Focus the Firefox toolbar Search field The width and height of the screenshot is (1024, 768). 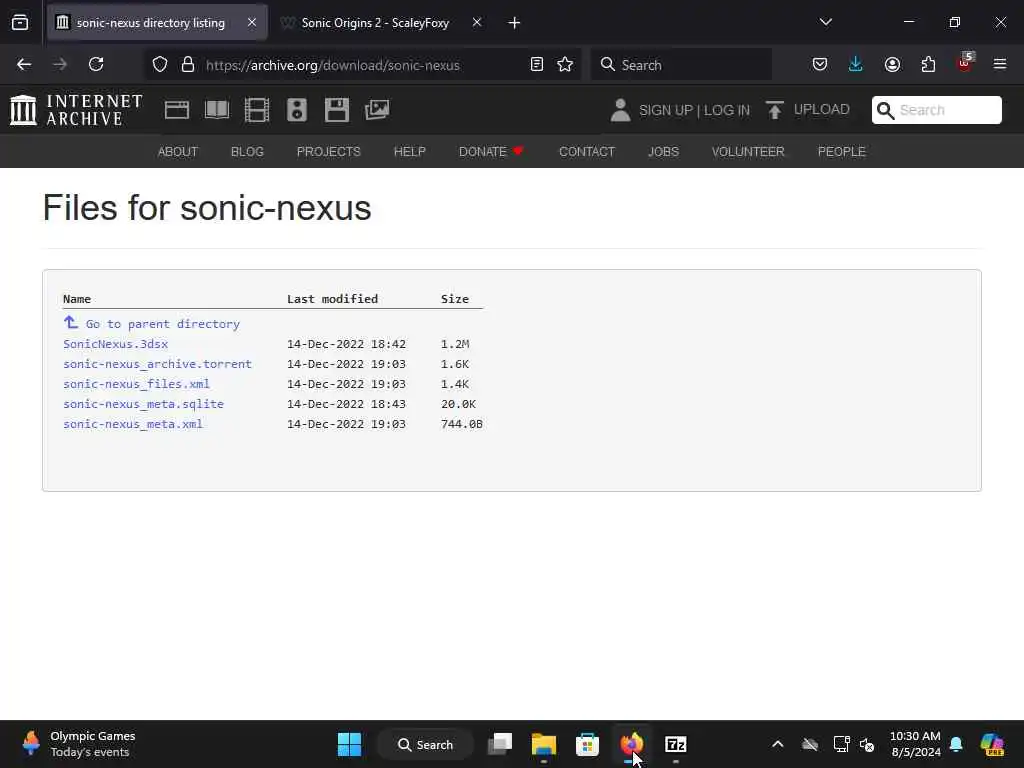[682, 65]
